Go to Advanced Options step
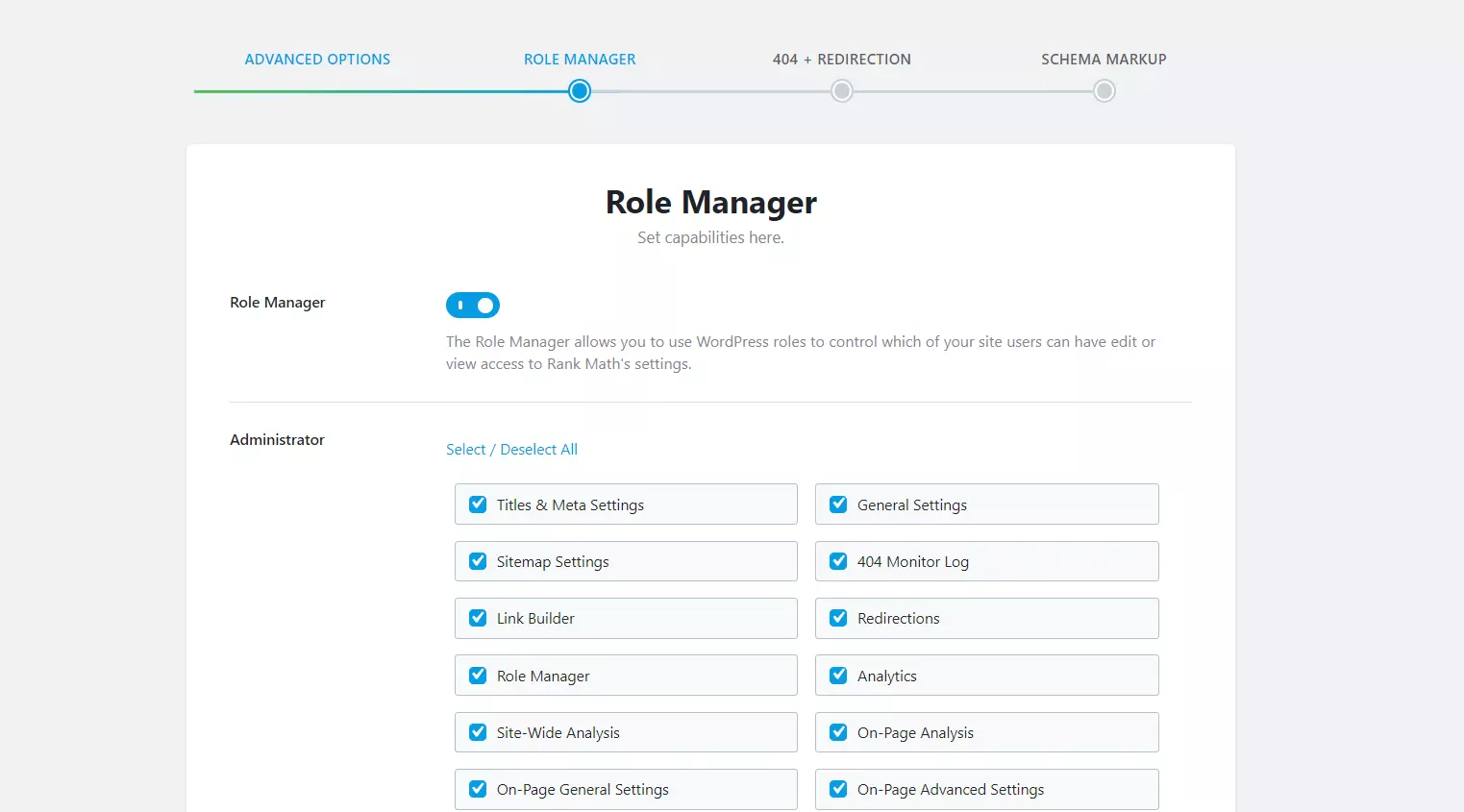 tap(317, 59)
